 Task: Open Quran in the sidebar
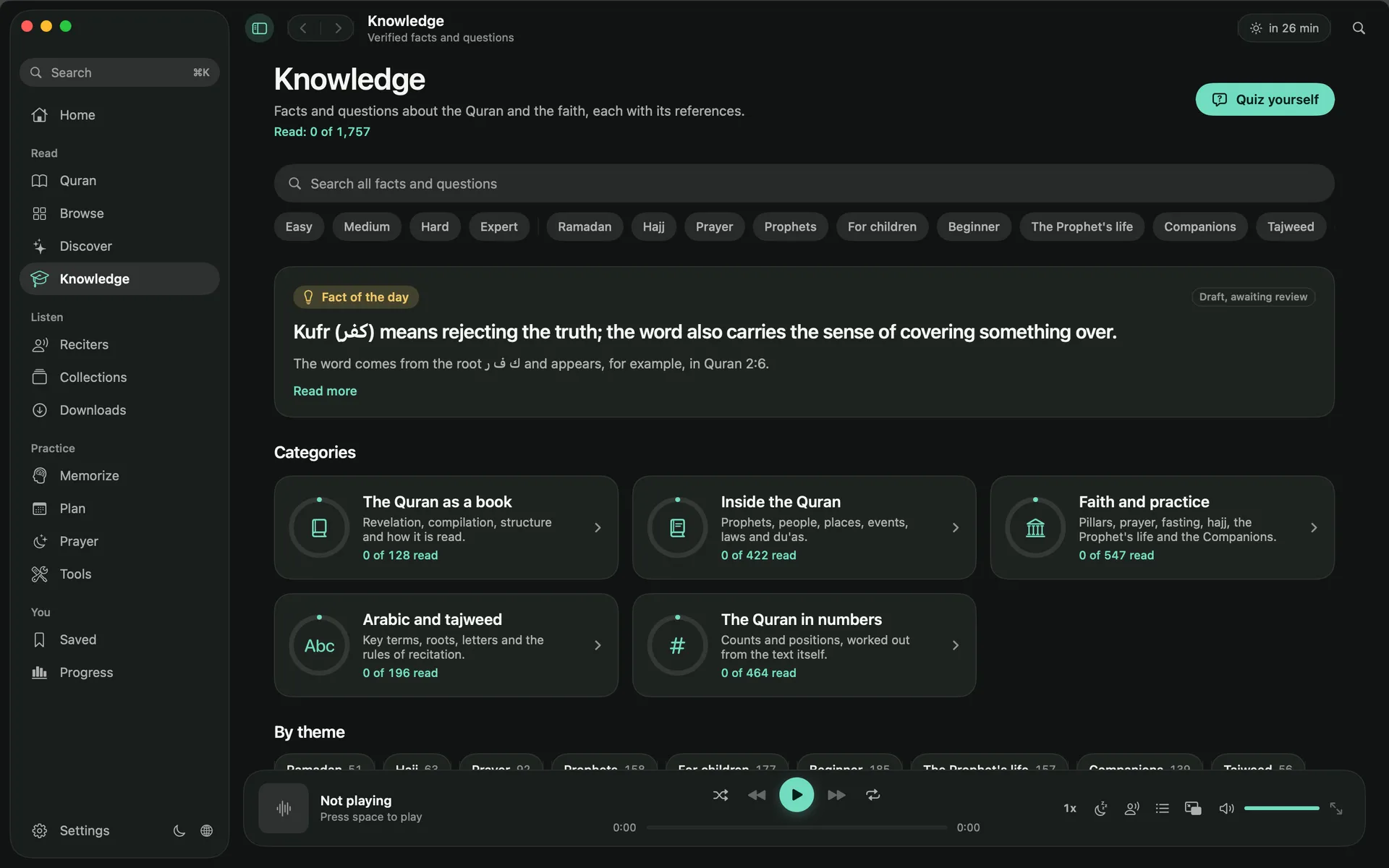pos(119,181)
